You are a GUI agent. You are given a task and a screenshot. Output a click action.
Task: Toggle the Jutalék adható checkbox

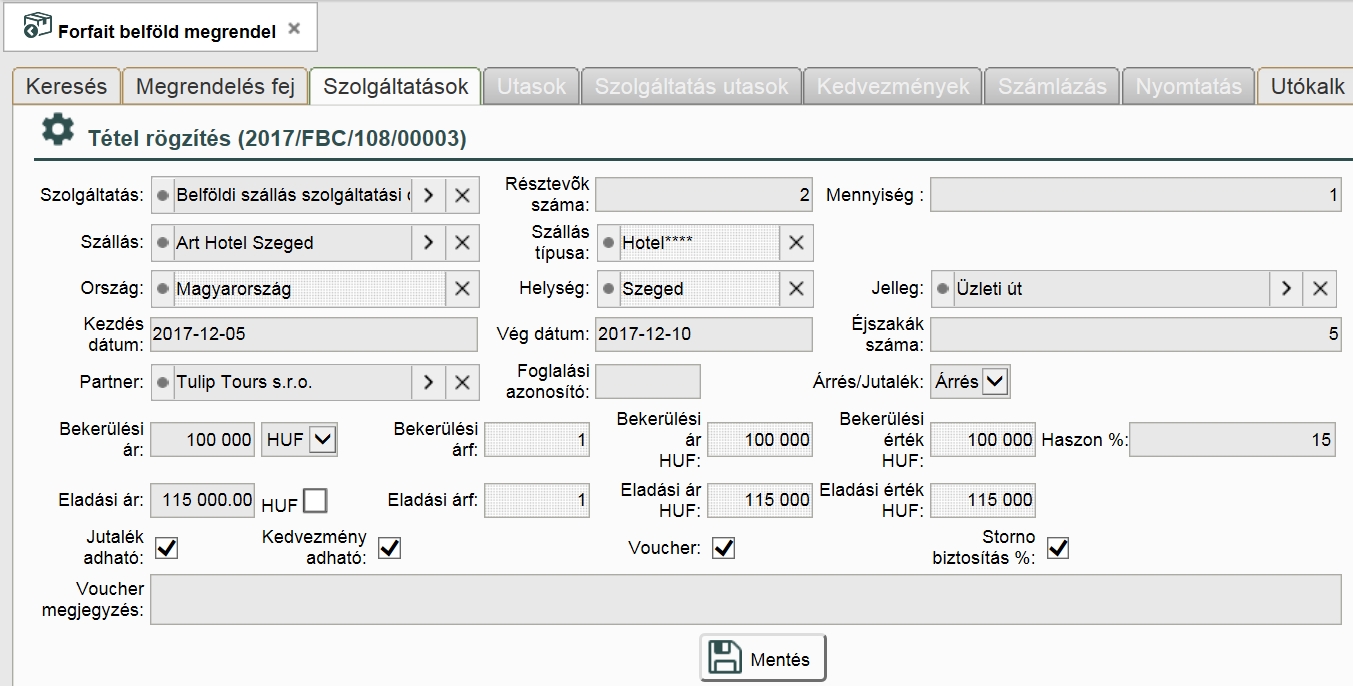tap(166, 548)
